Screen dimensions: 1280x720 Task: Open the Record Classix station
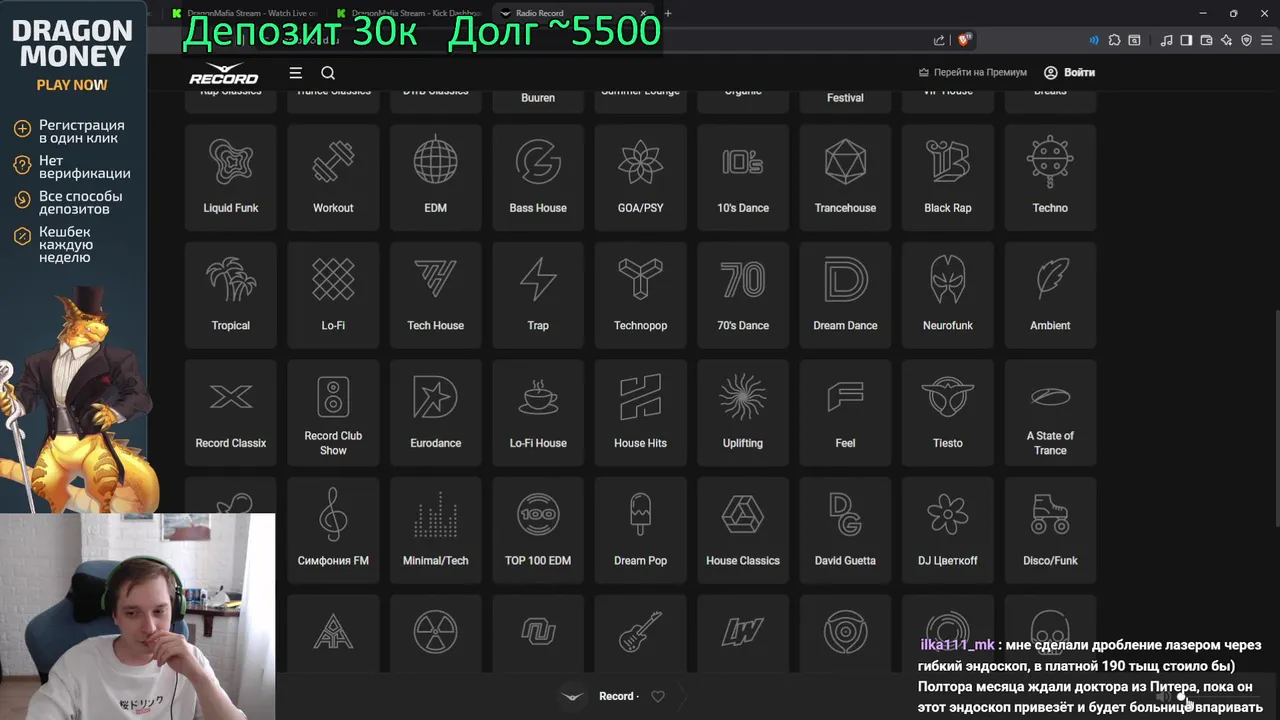231,413
